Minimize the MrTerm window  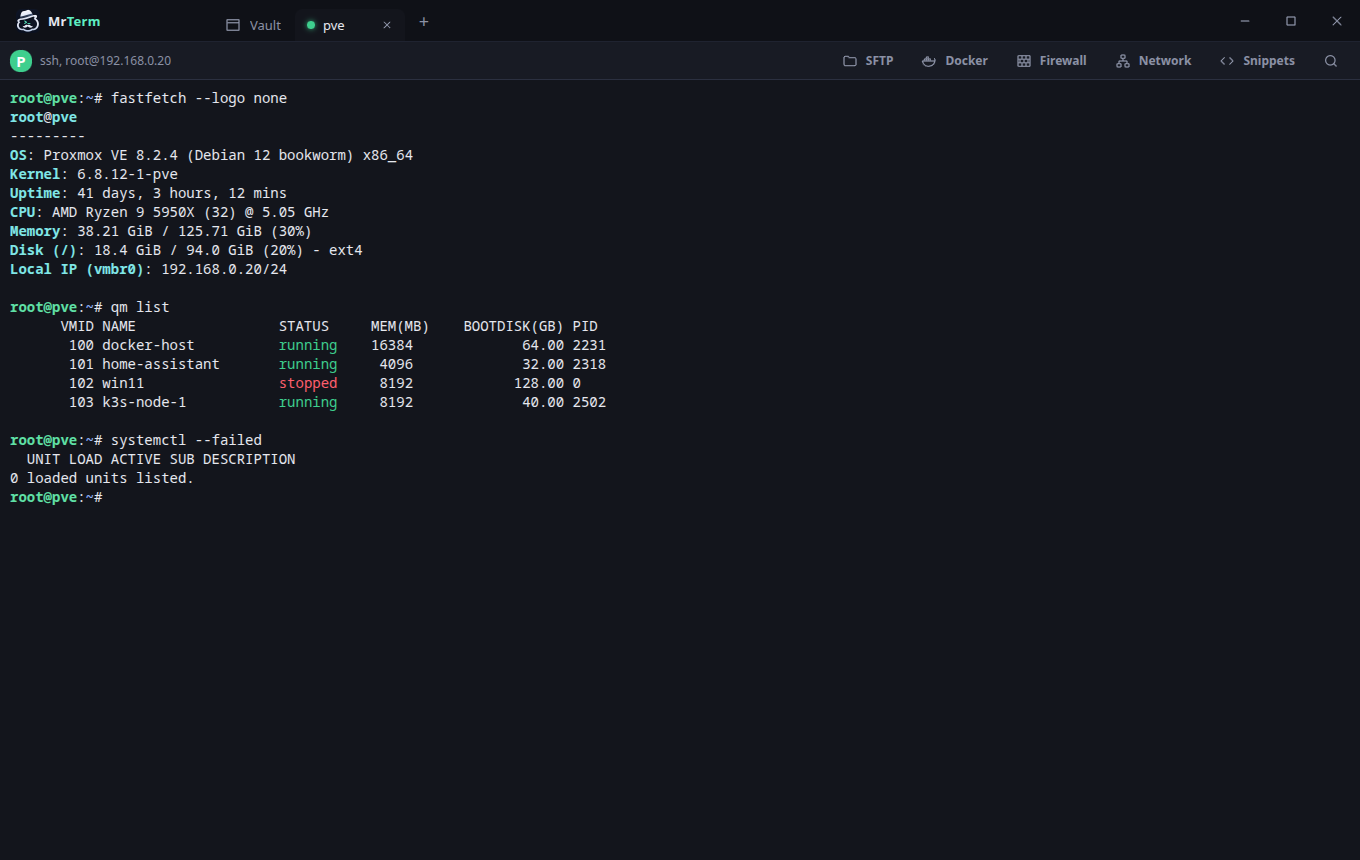tap(1245, 21)
